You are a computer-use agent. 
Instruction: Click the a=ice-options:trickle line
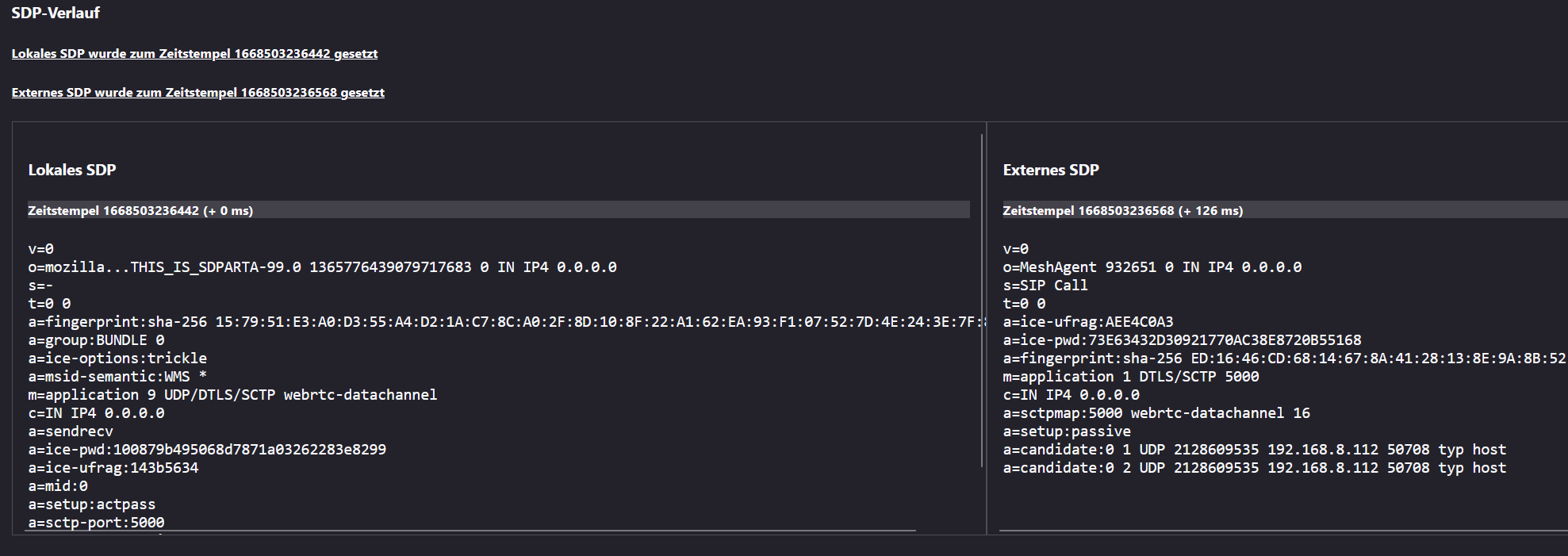[x=117, y=359]
